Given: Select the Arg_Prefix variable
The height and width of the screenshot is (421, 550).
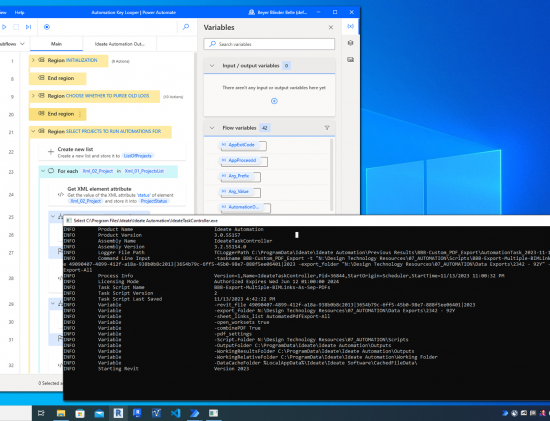Looking at the screenshot, I should coord(239,176).
